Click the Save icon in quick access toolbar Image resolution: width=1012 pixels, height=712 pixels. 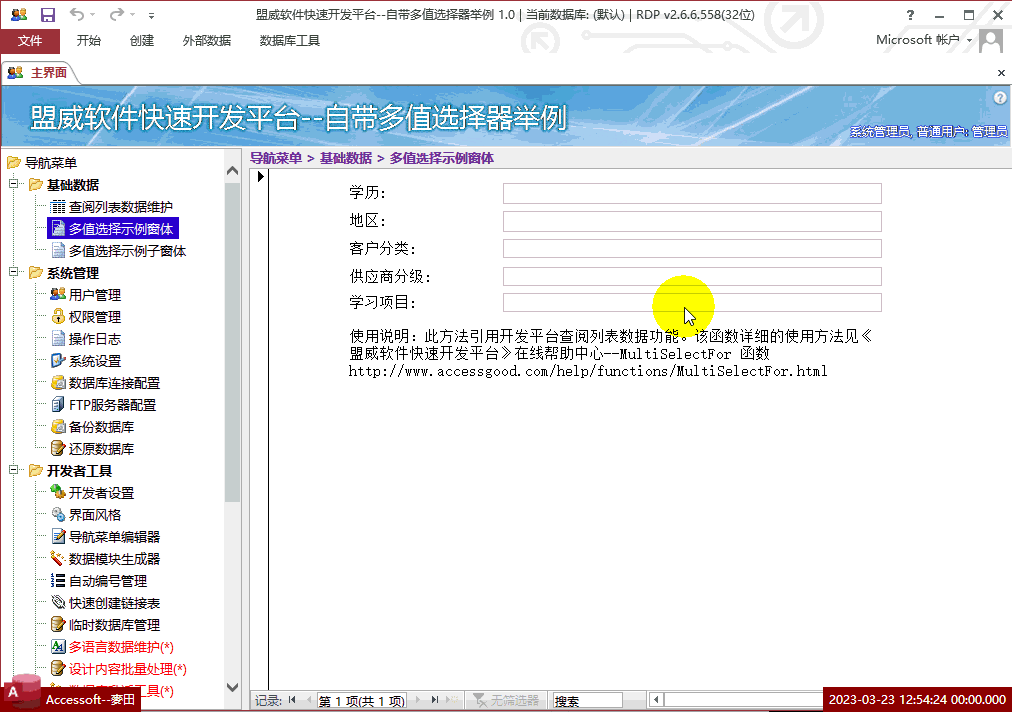[48, 14]
